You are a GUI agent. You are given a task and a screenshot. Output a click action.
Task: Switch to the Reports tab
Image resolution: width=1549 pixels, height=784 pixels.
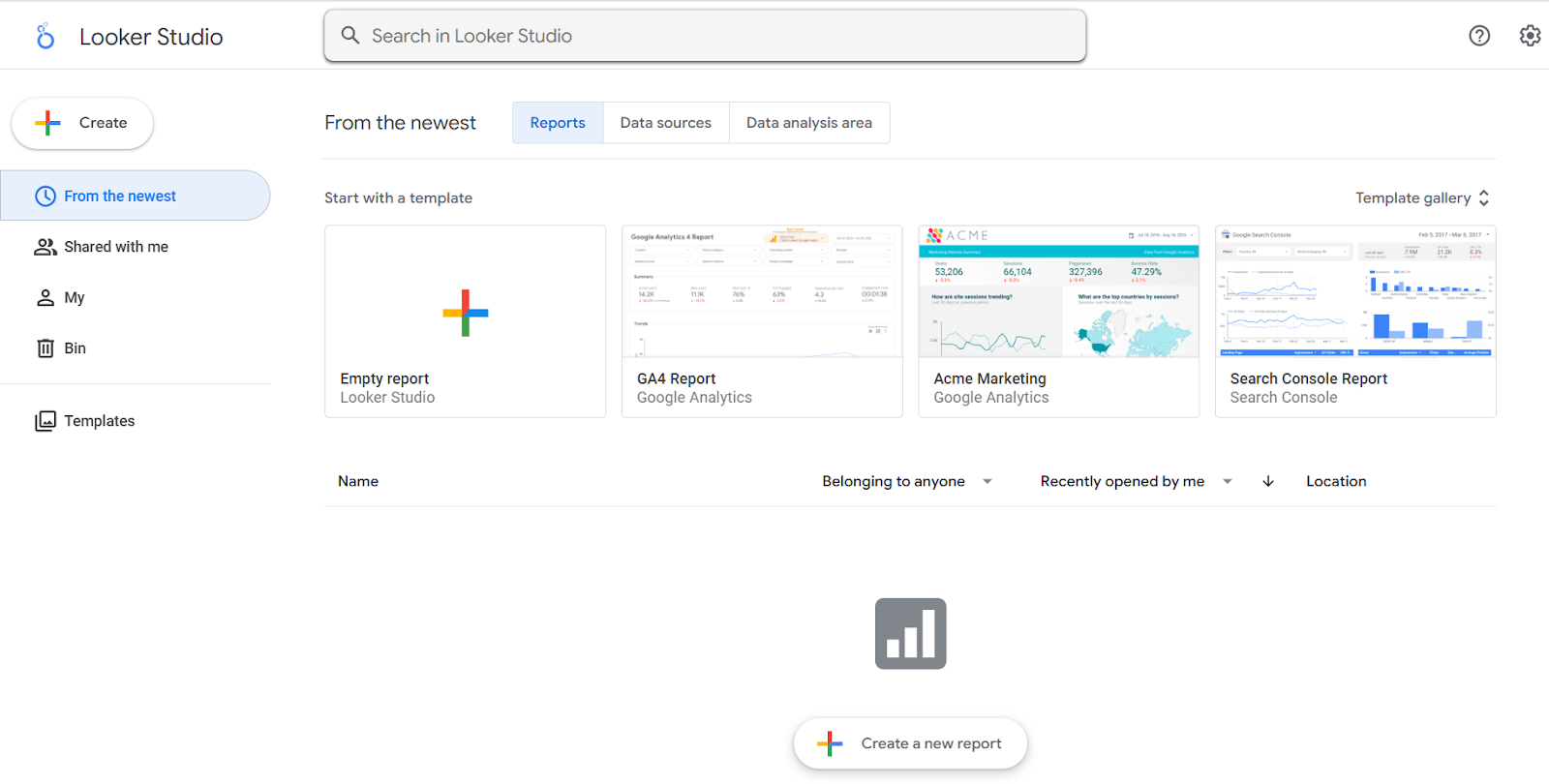558,123
